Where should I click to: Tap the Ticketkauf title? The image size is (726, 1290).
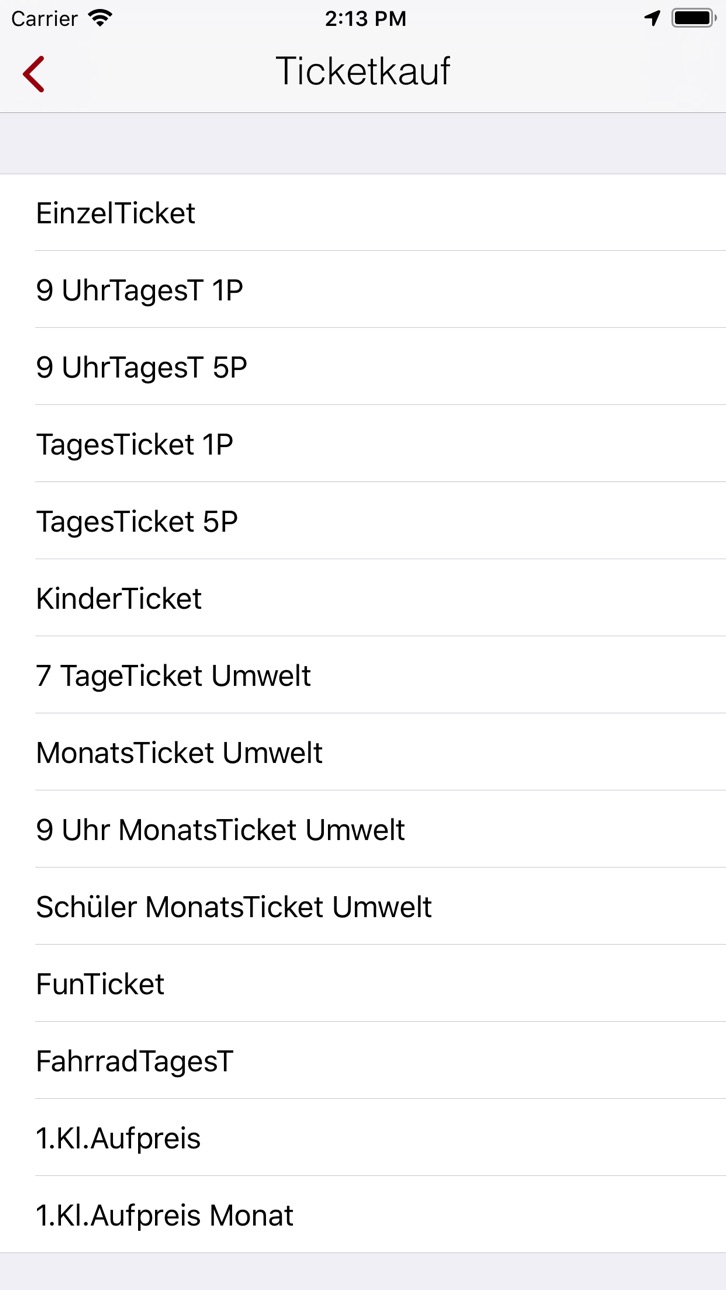[363, 72]
